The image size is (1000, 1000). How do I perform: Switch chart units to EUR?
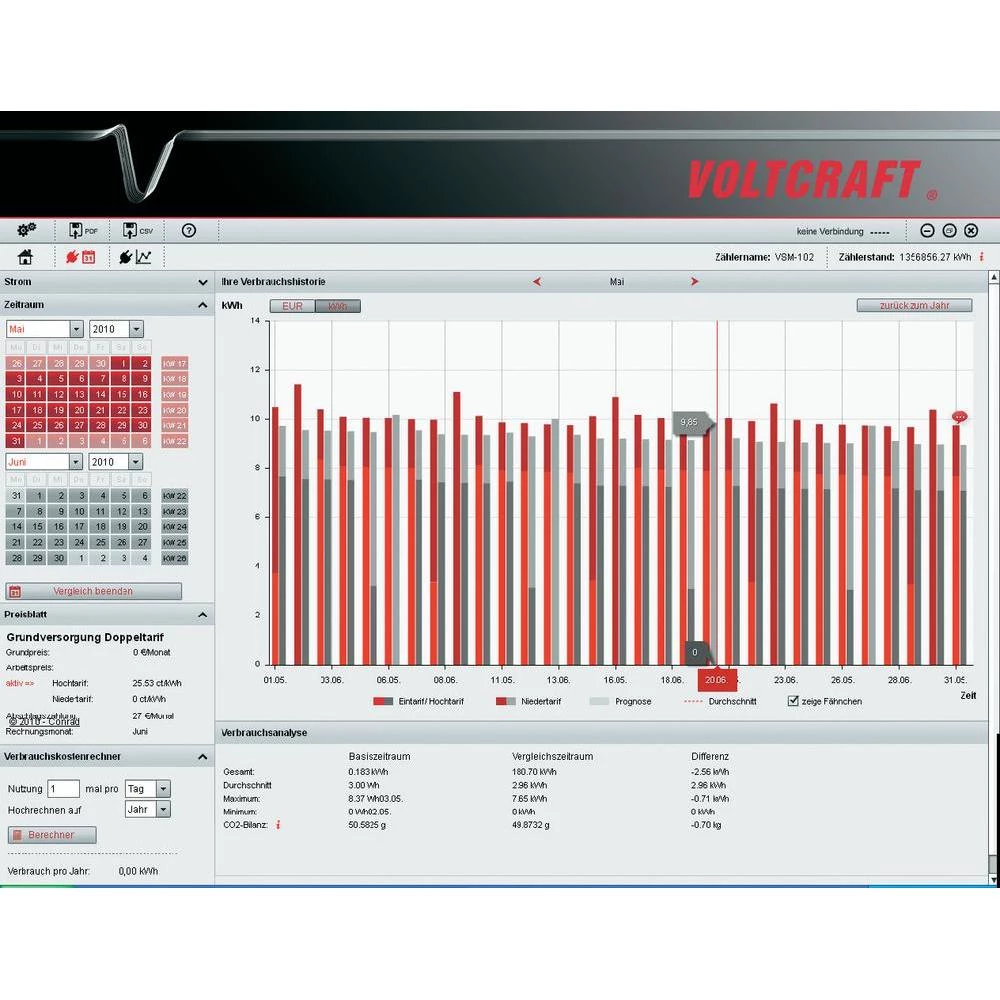point(292,306)
